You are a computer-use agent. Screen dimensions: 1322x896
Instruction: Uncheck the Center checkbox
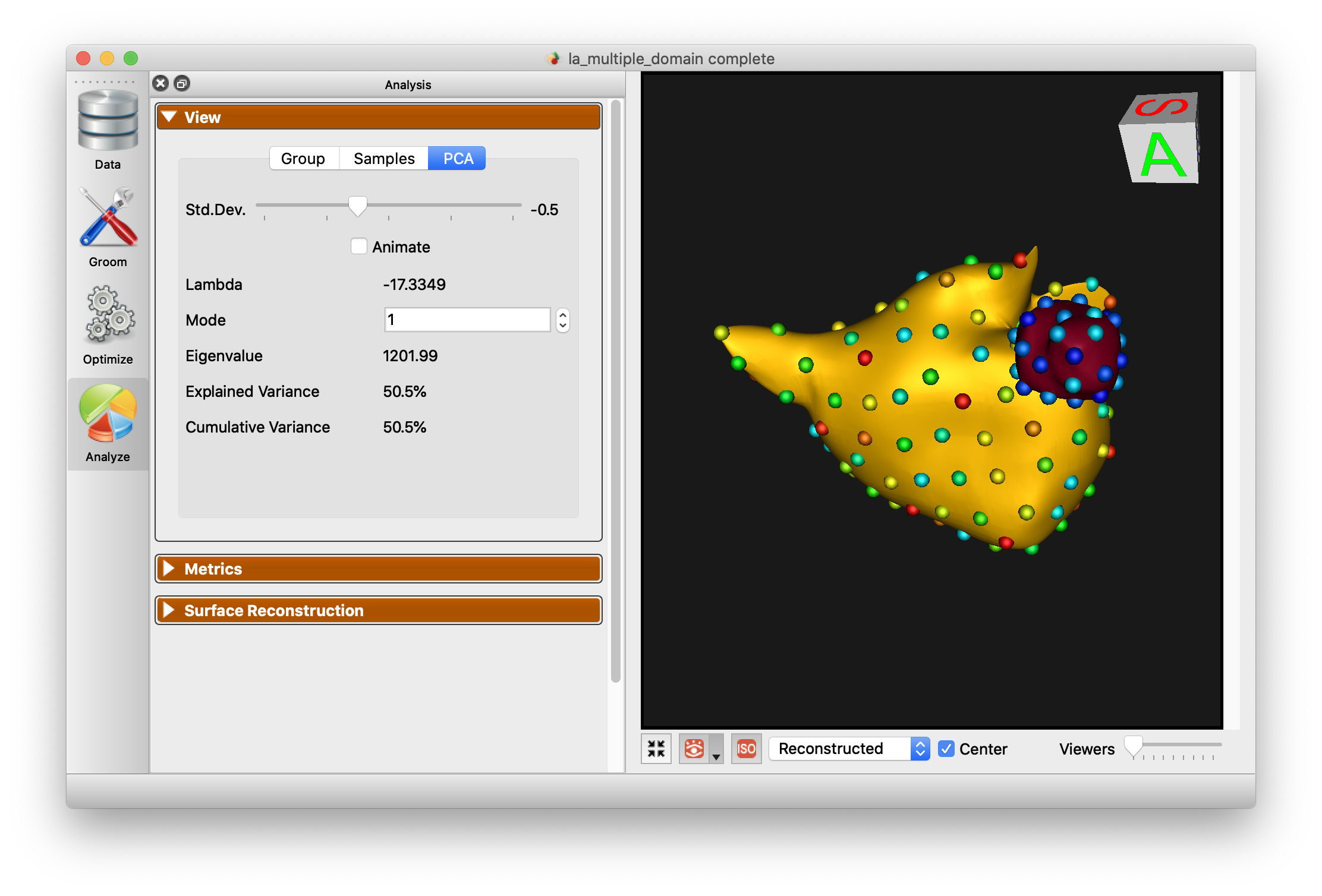click(946, 749)
